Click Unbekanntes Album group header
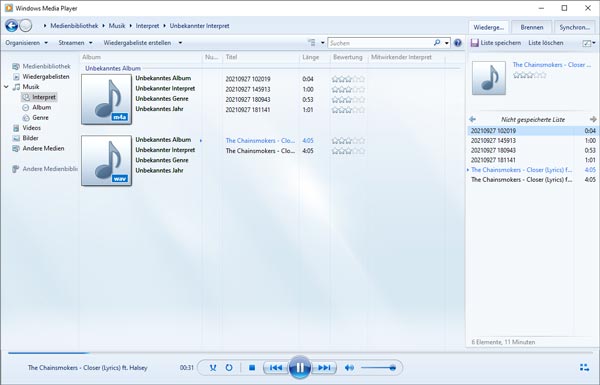The height and width of the screenshot is (385, 600). (x=113, y=69)
